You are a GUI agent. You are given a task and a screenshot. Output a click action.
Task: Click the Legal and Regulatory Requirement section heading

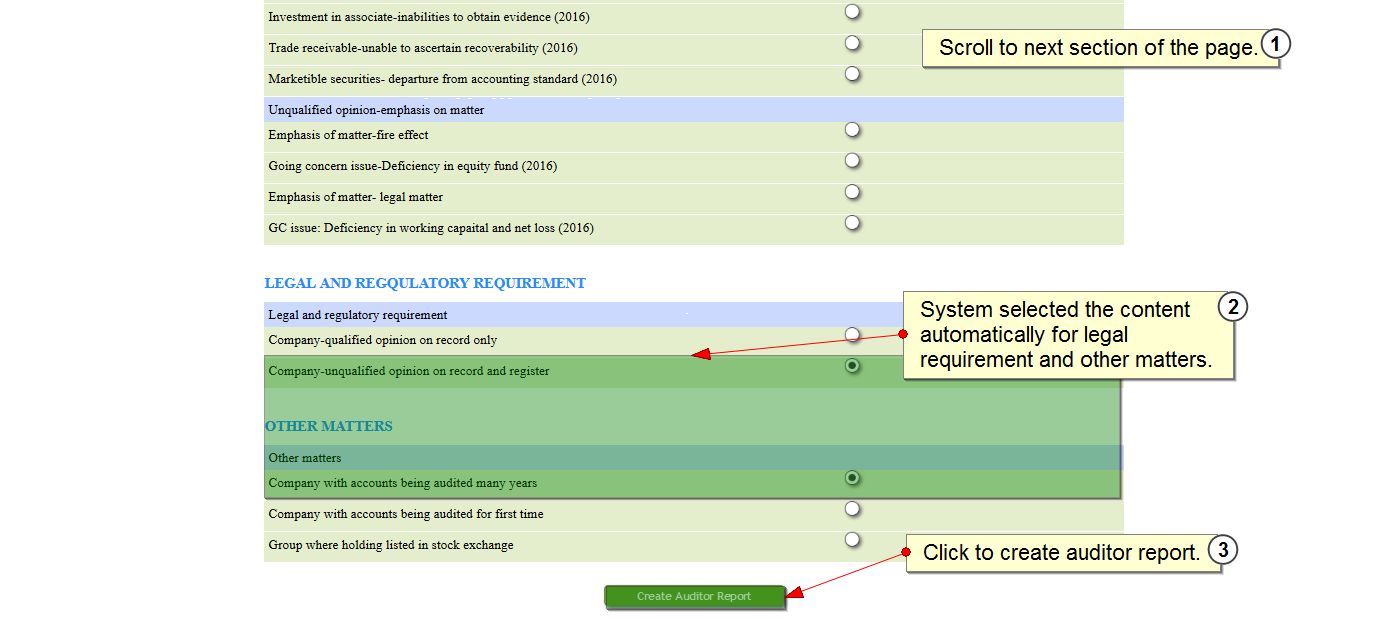tap(425, 284)
